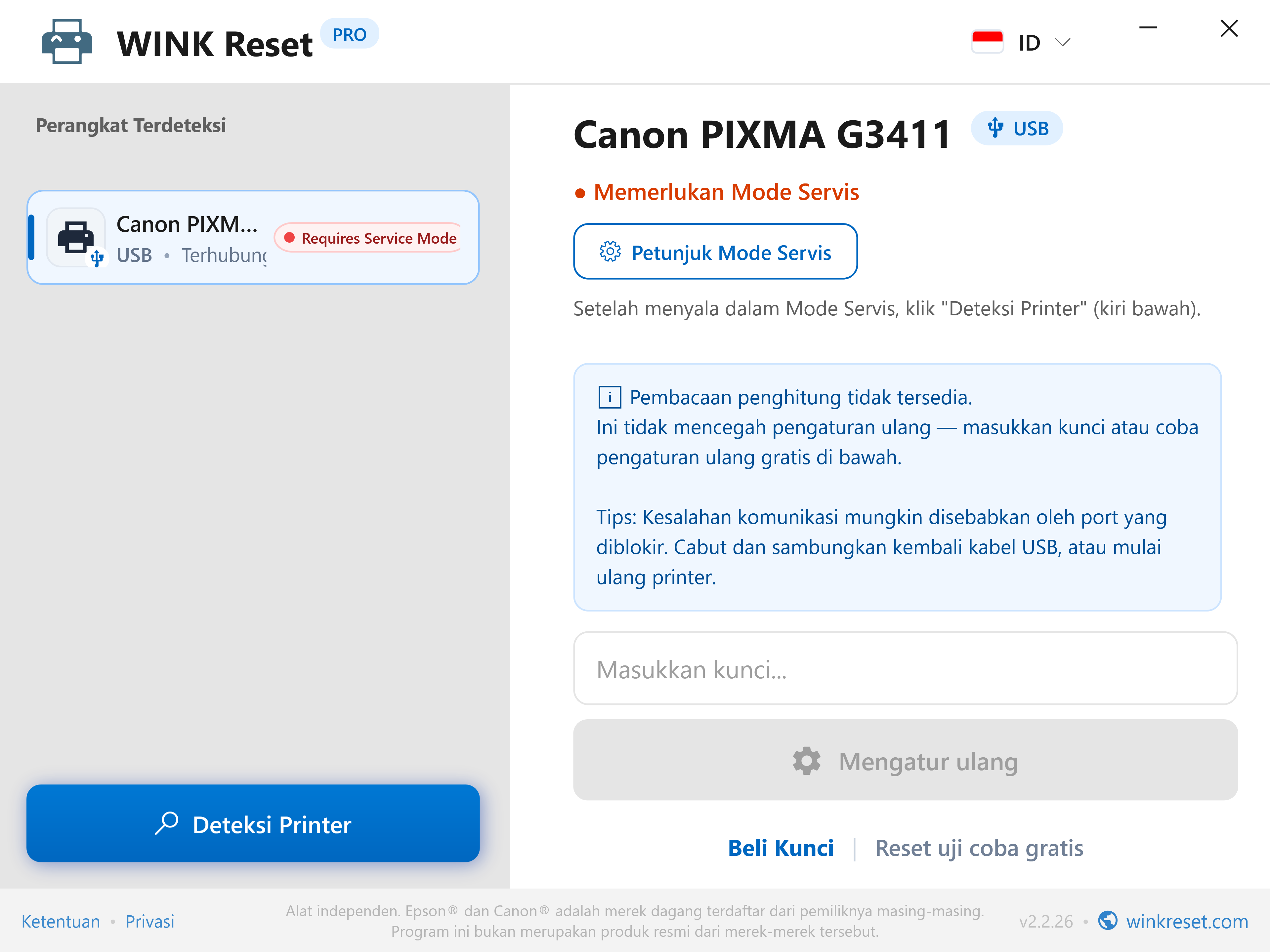Click the Mengatur ulang button
The width and height of the screenshot is (1270, 952).
tap(906, 760)
